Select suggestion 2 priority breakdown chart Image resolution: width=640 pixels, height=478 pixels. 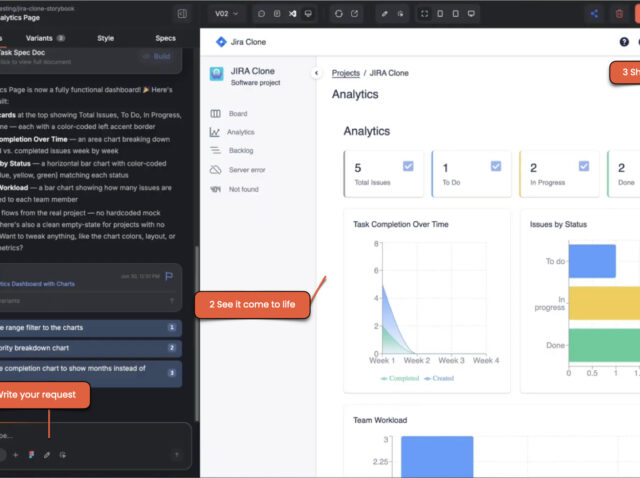click(91, 348)
